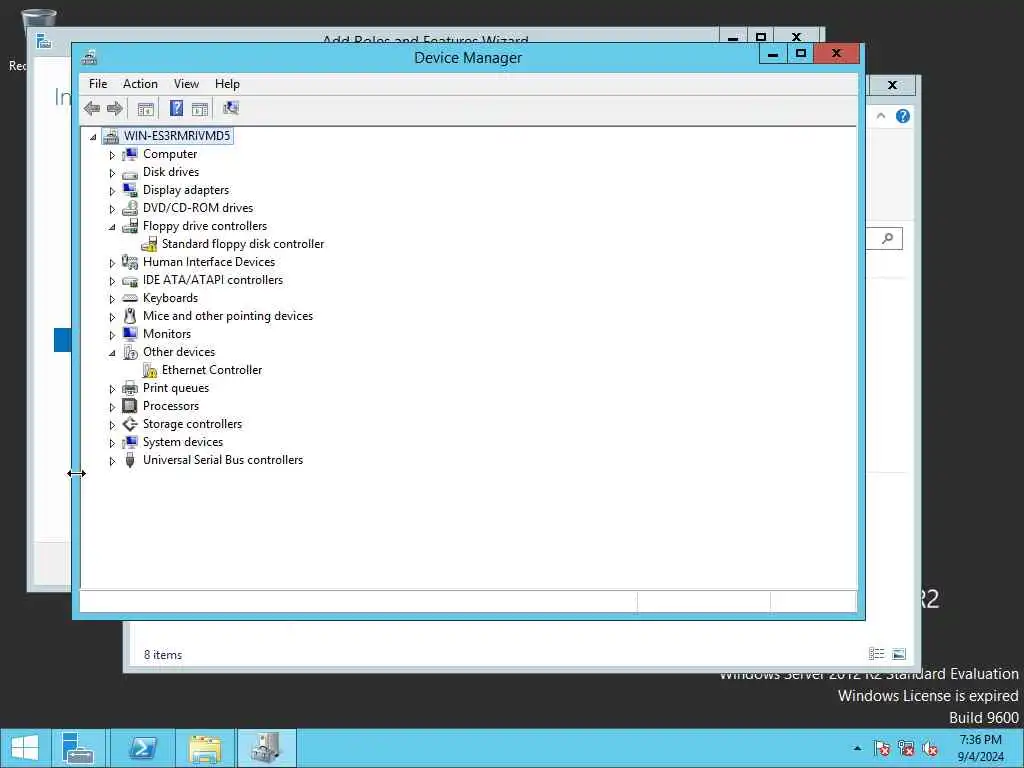Screen dimensions: 1024x768
Task: Switch to details view in background window
Action: 876,653
